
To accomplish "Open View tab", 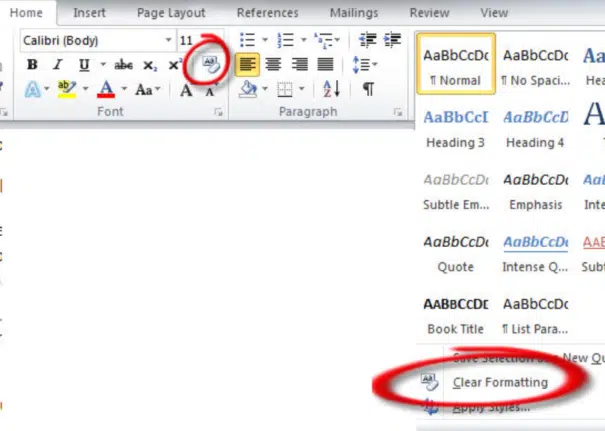I will point(494,13).
